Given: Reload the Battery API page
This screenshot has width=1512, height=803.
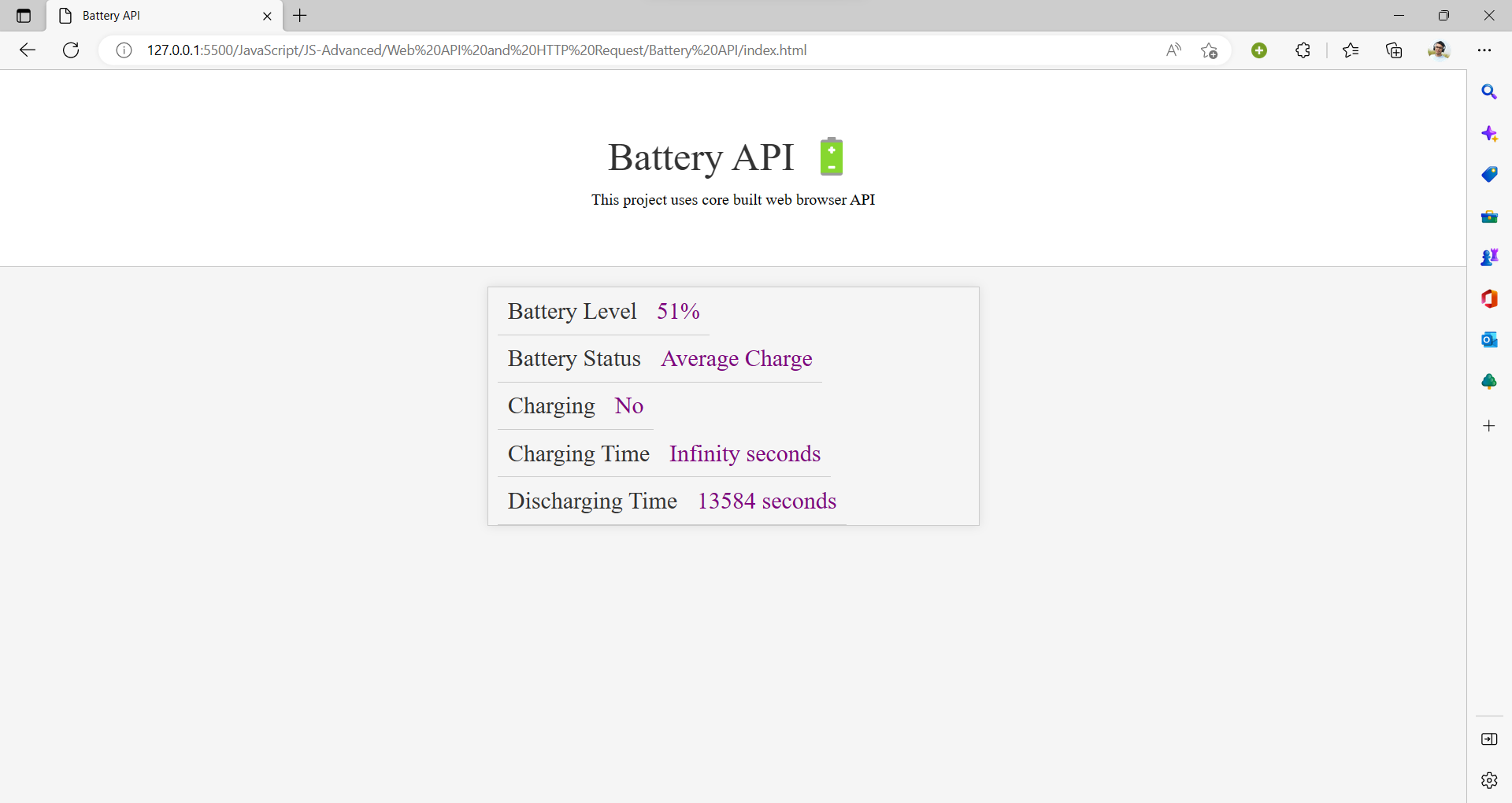Looking at the screenshot, I should click(x=71, y=50).
